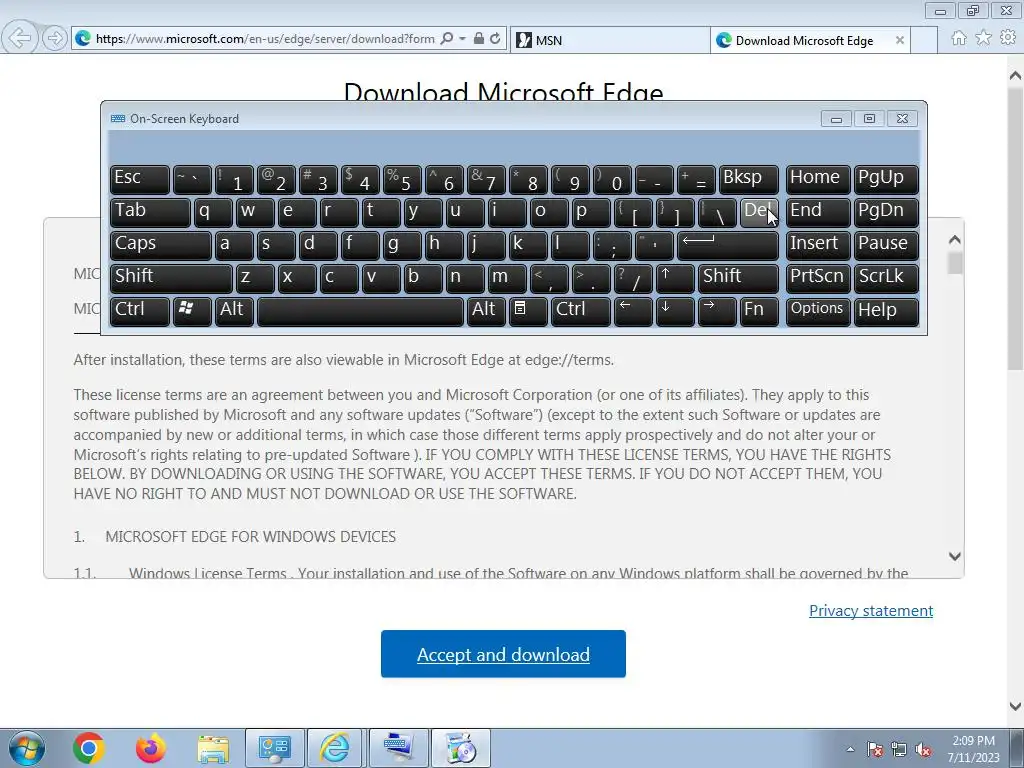Open Favorites with the star icon
This screenshot has height=768, width=1024.
coord(983,38)
